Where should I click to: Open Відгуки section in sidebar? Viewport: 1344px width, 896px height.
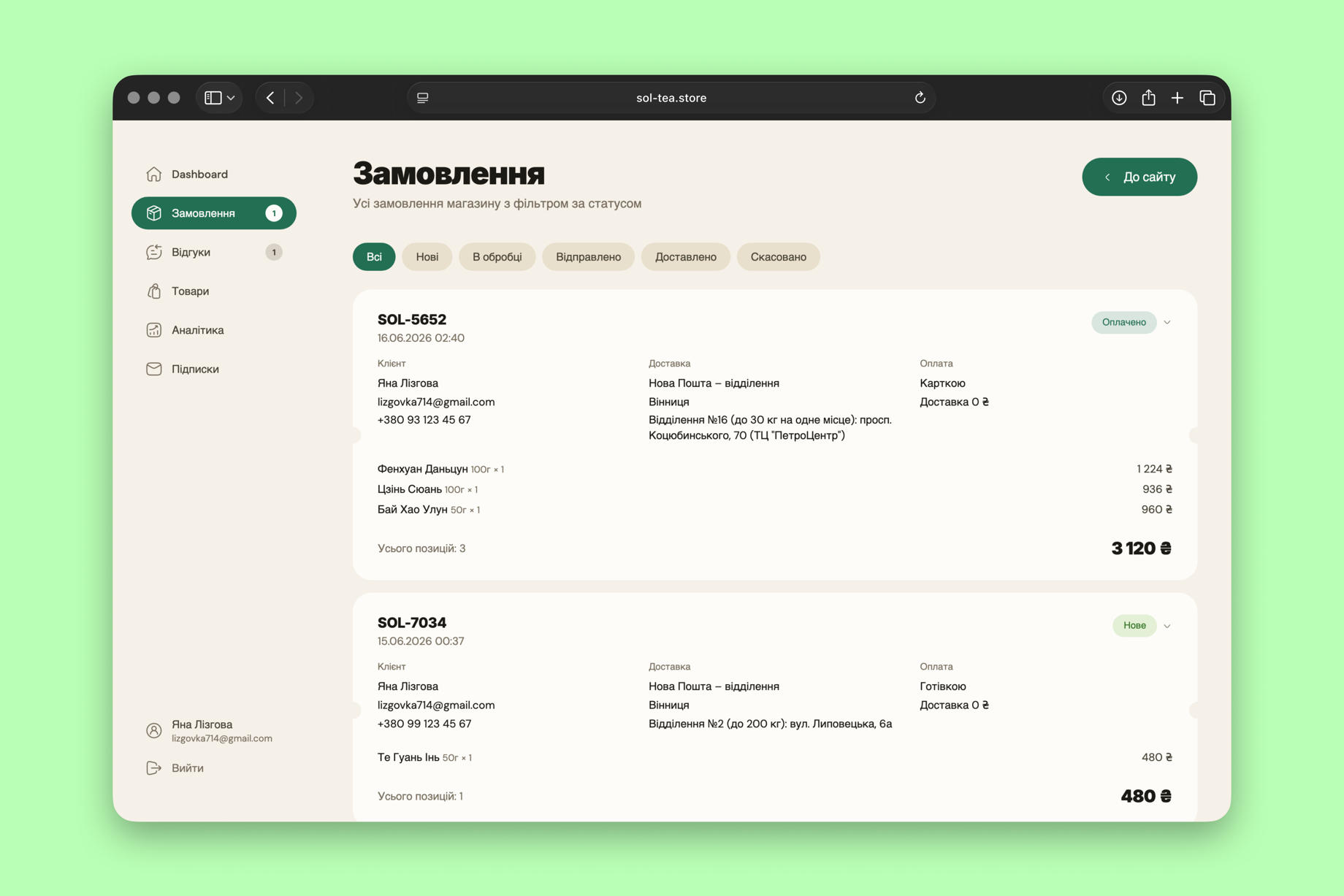pos(213,252)
